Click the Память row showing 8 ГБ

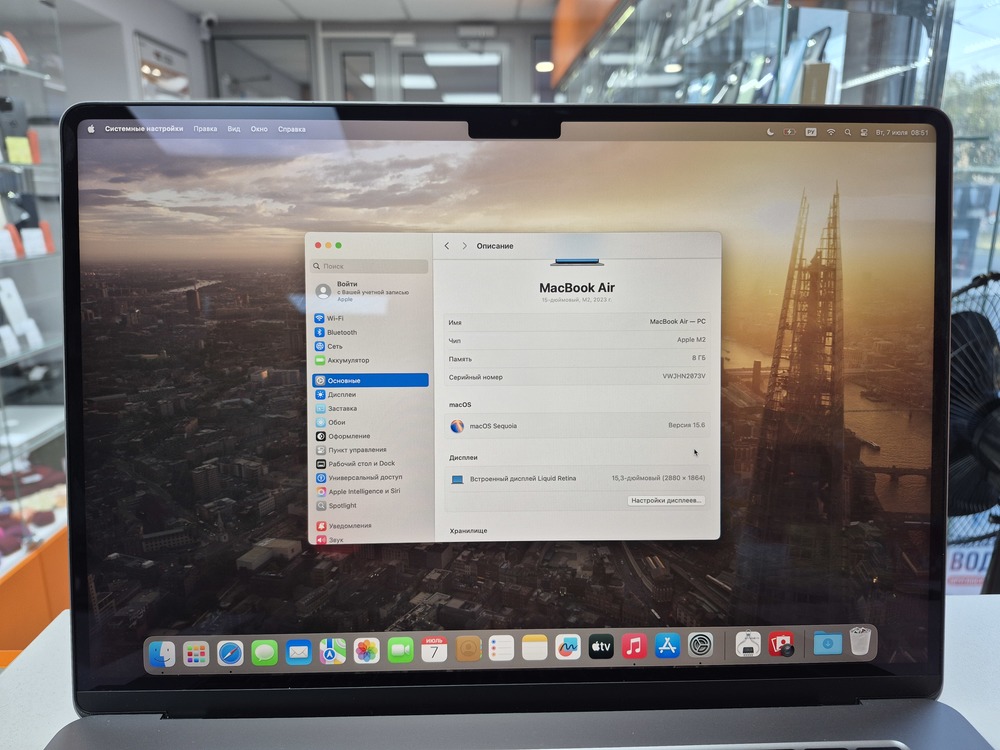coord(577,358)
